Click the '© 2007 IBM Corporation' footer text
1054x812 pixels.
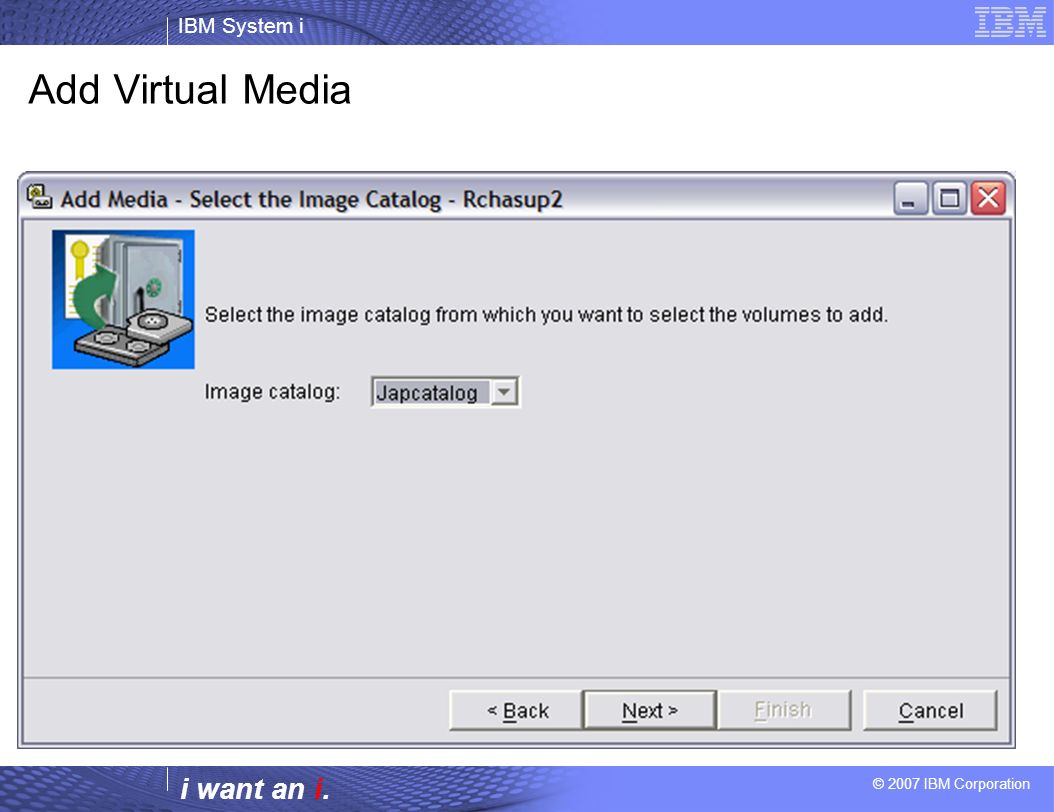[950, 784]
